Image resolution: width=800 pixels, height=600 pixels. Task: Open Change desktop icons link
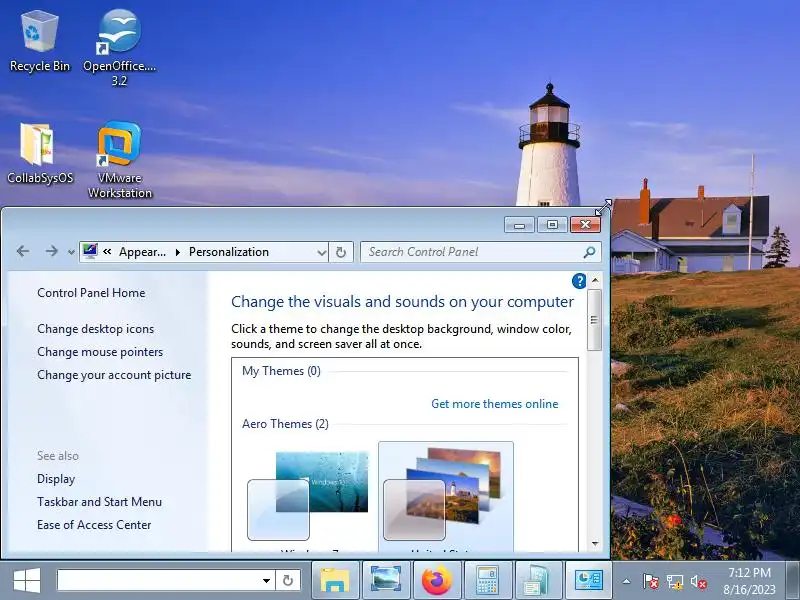95,329
